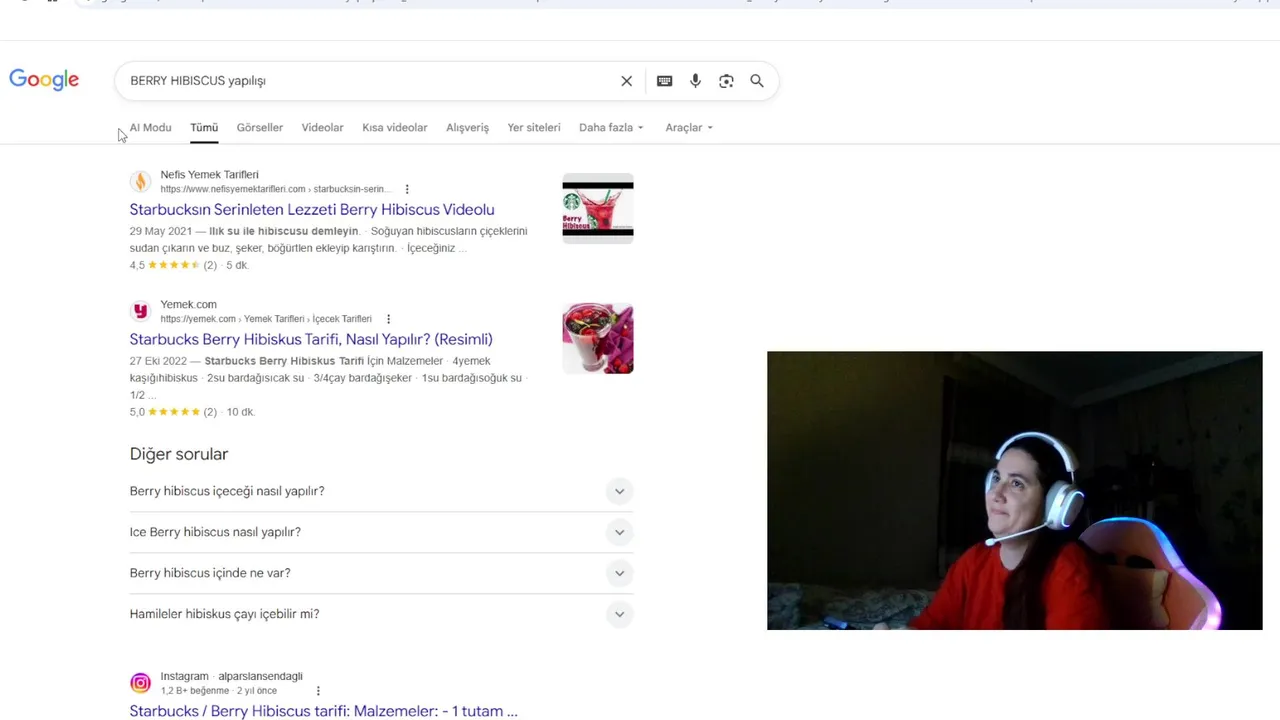Open the Görseller tab
This screenshot has width=1280, height=720.
point(260,127)
